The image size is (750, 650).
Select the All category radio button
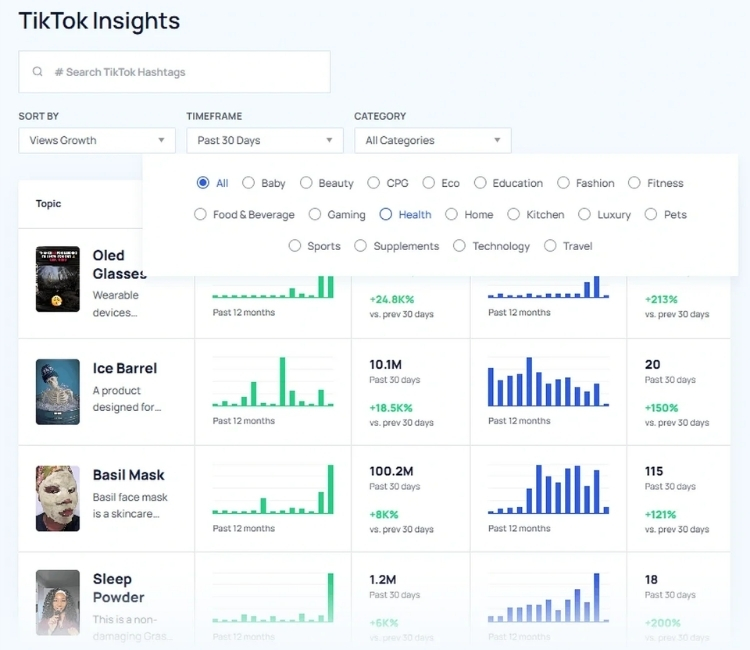click(203, 183)
